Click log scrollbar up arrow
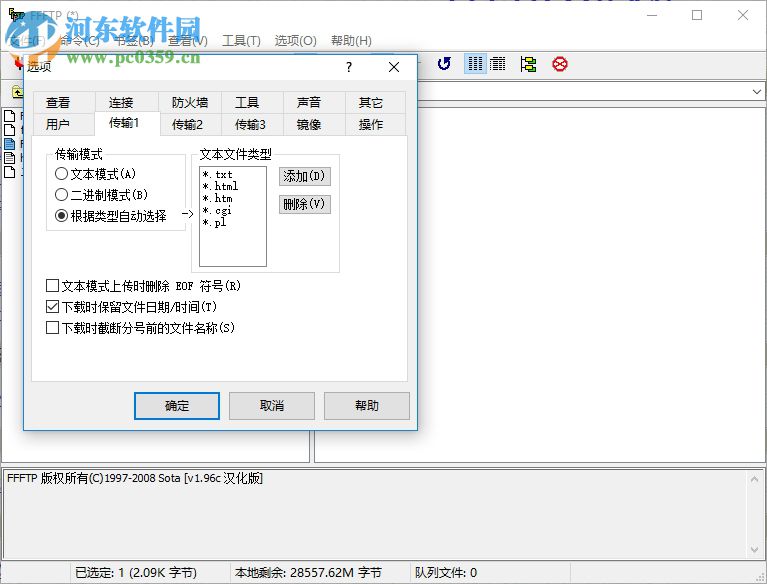Viewport: 767px width, 584px height. [754, 479]
